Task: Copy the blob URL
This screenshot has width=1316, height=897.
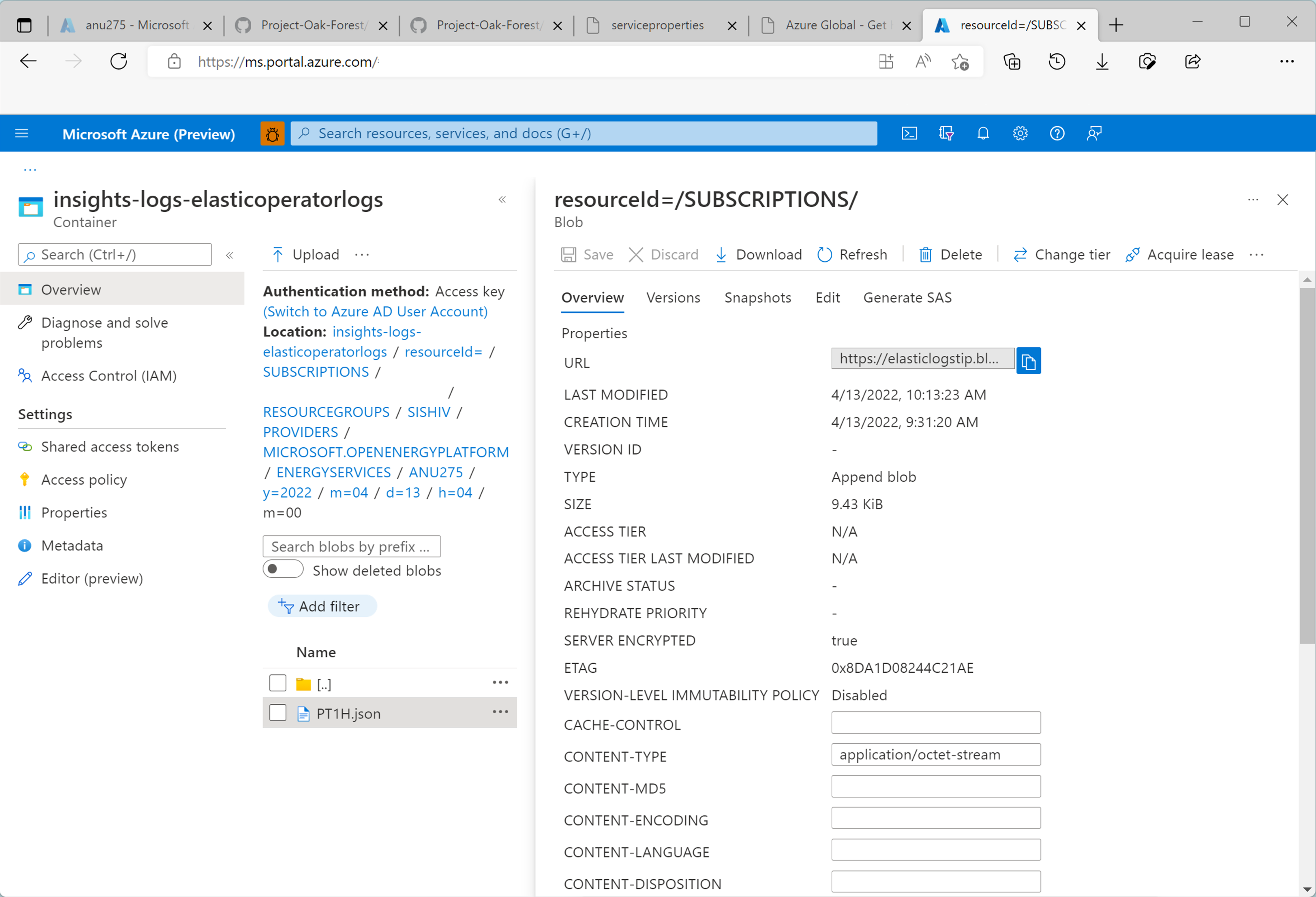Action: [1029, 361]
